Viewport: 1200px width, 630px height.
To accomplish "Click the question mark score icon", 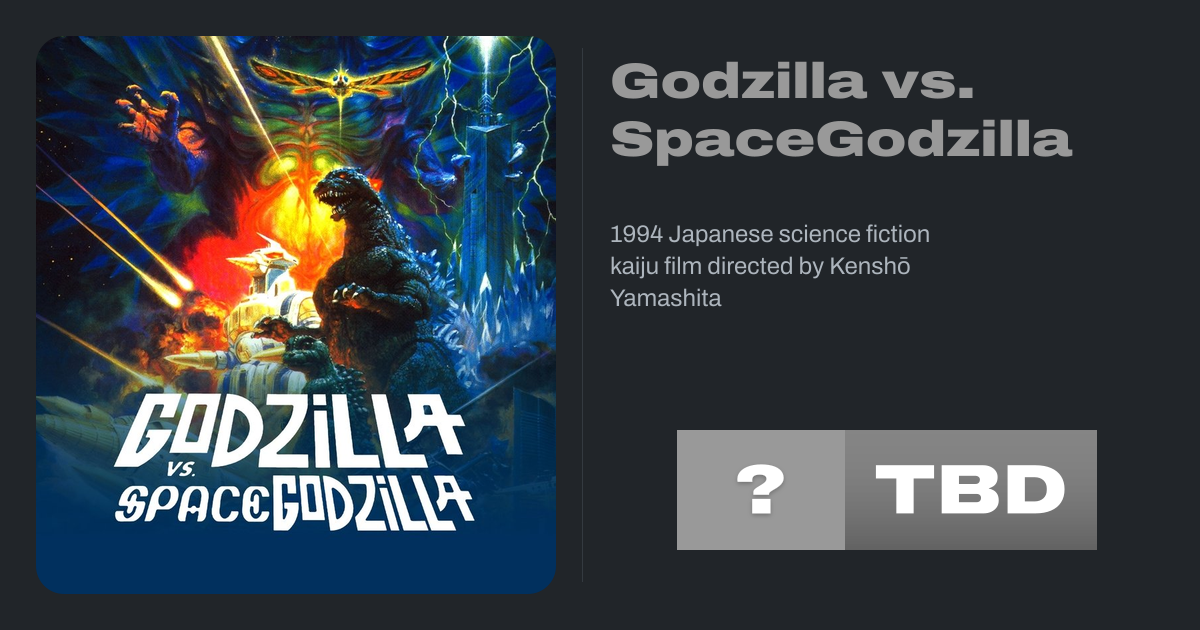I will (x=760, y=490).
